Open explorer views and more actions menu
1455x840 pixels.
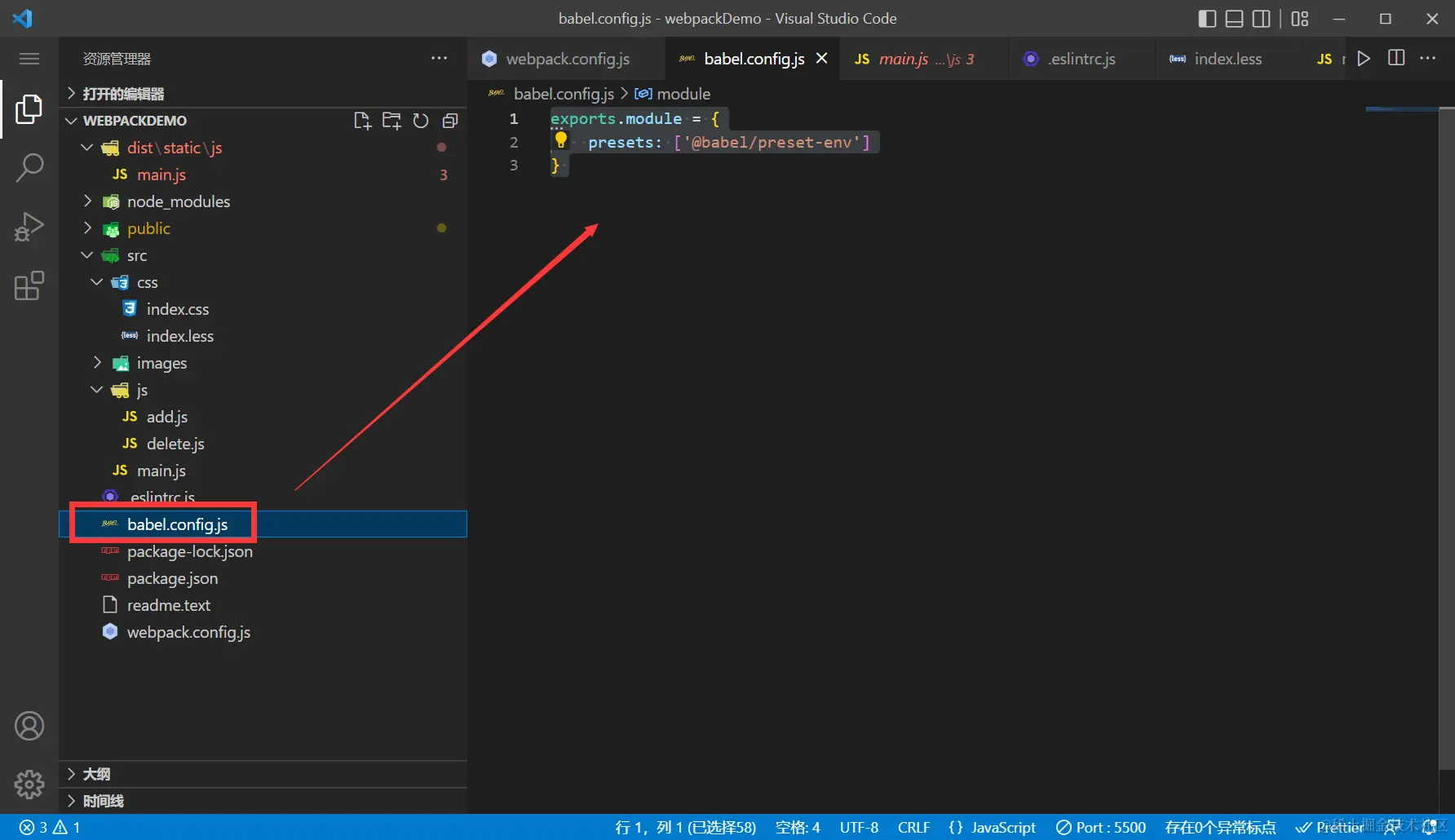tap(440, 59)
